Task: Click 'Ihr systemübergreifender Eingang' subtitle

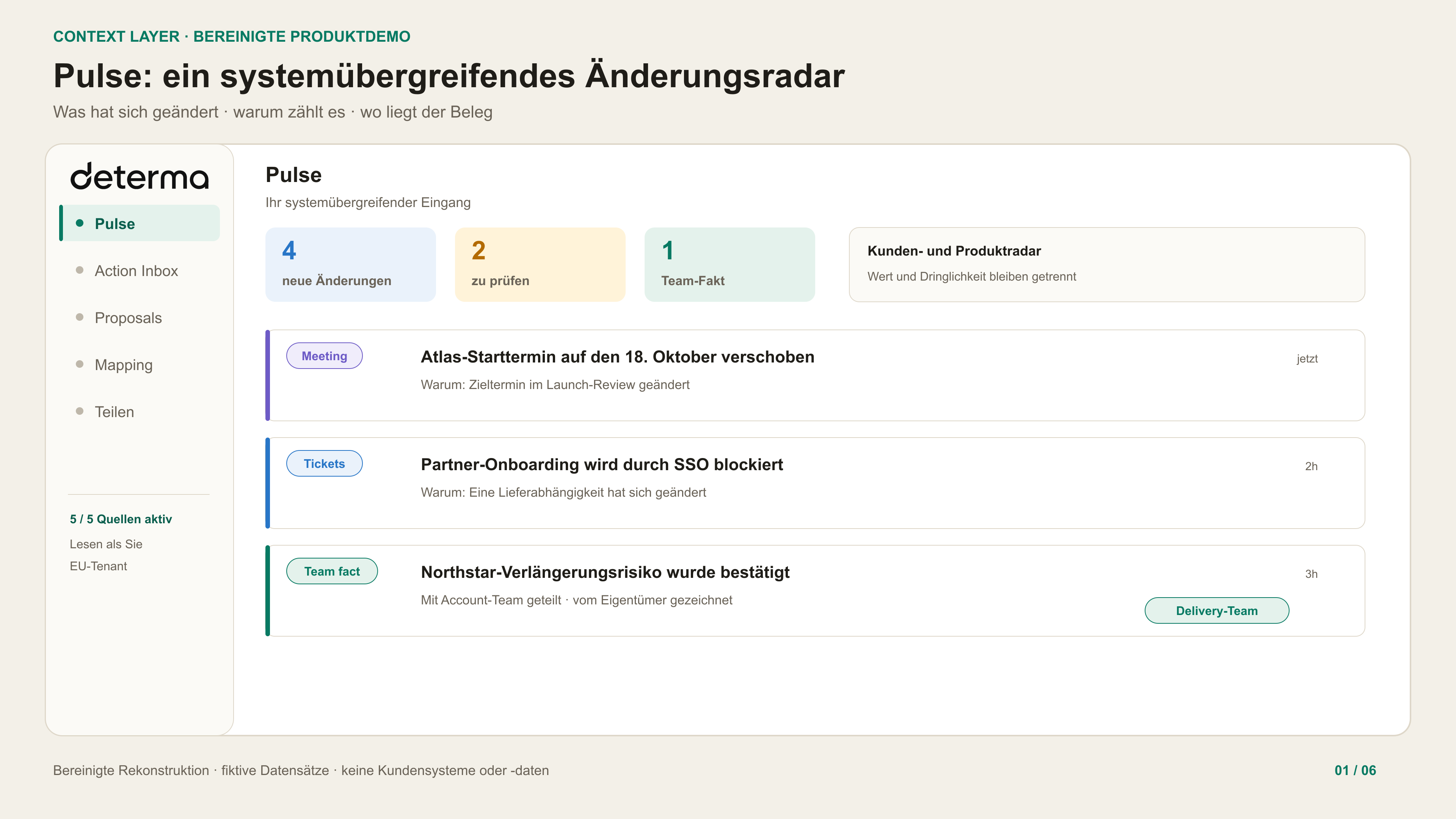Action: (368, 202)
